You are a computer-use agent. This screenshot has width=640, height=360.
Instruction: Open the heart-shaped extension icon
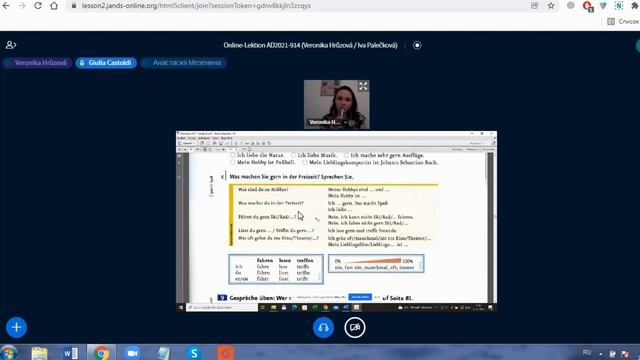tap(603, 6)
